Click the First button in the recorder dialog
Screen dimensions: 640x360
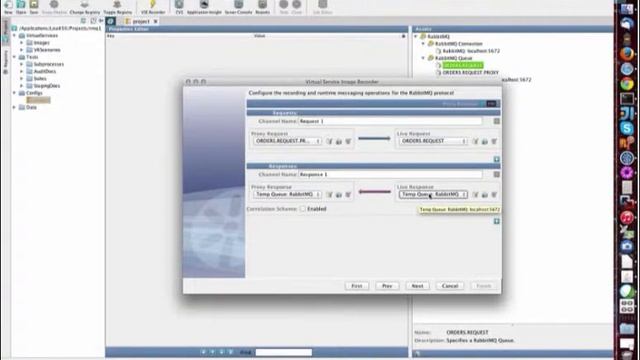[357, 286]
